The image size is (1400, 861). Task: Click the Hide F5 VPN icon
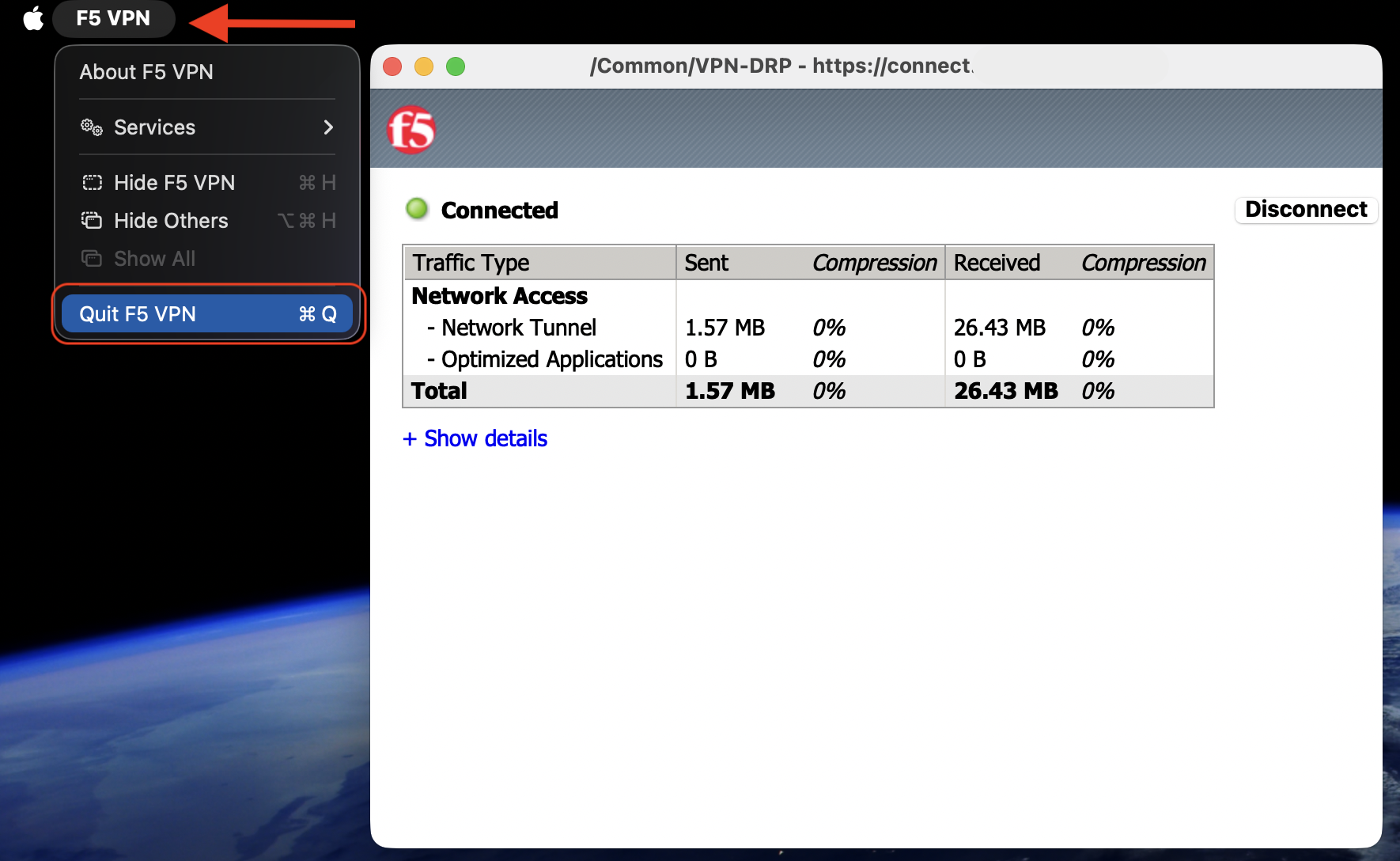[x=92, y=183]
